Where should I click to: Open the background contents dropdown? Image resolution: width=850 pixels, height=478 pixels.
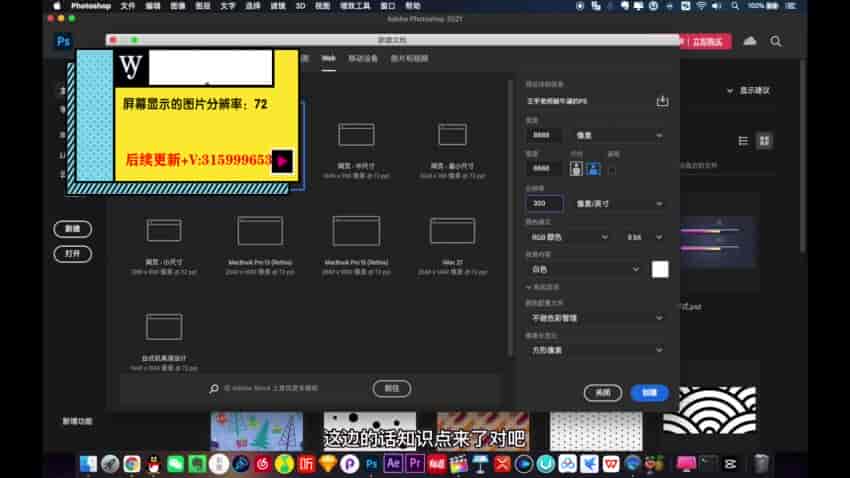(584, 269)
